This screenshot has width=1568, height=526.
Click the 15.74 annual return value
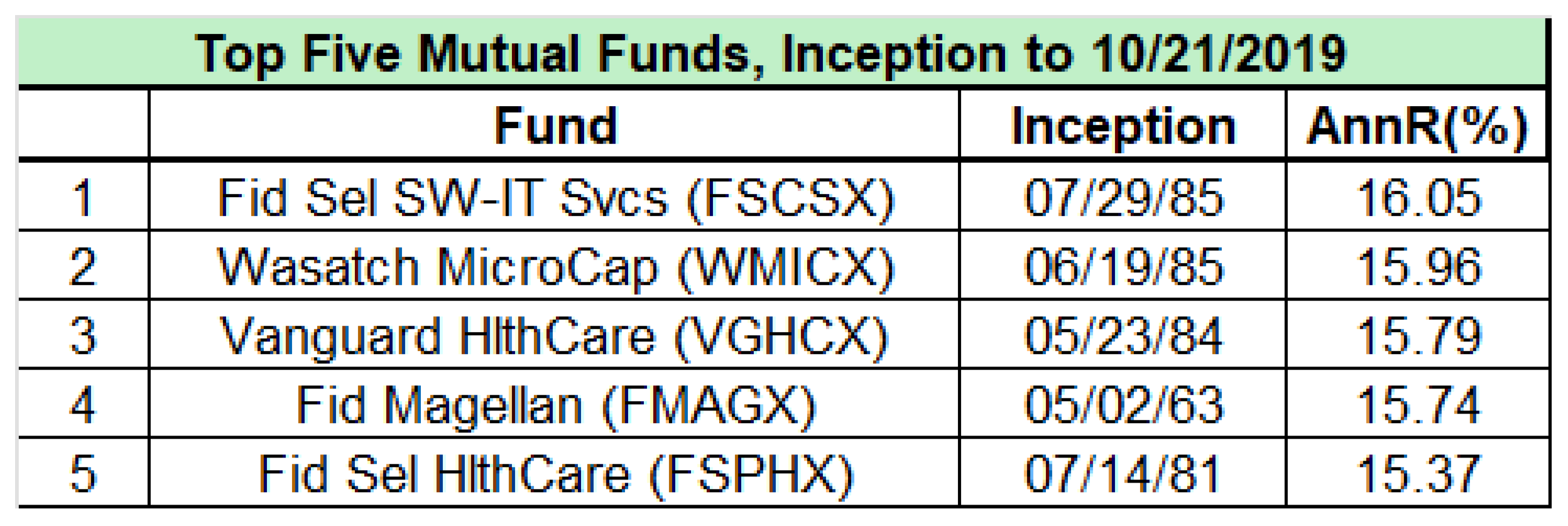tap(1418, 405)
